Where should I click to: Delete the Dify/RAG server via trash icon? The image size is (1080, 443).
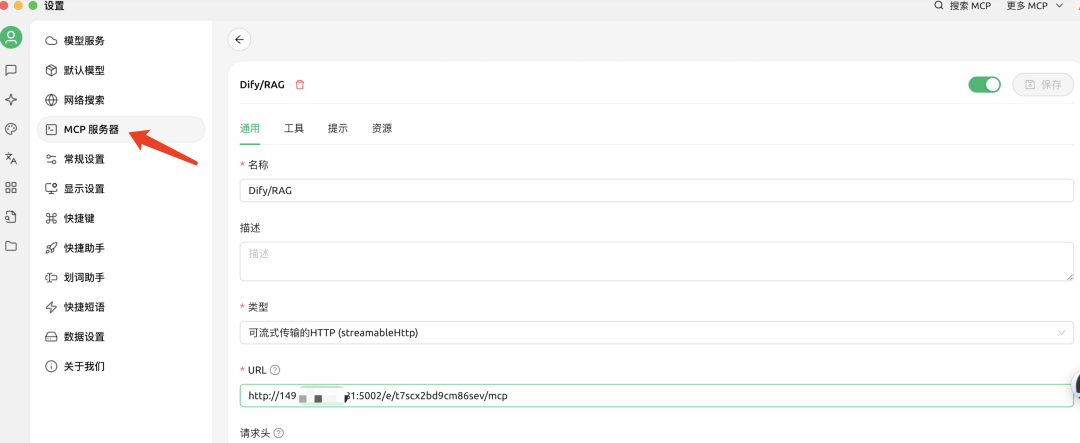300,85
